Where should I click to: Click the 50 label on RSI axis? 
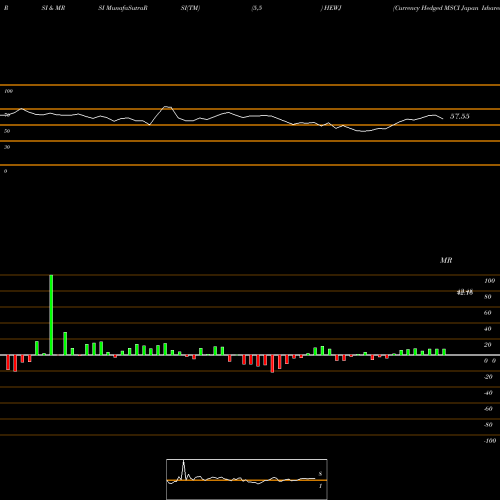pos(7,131)
